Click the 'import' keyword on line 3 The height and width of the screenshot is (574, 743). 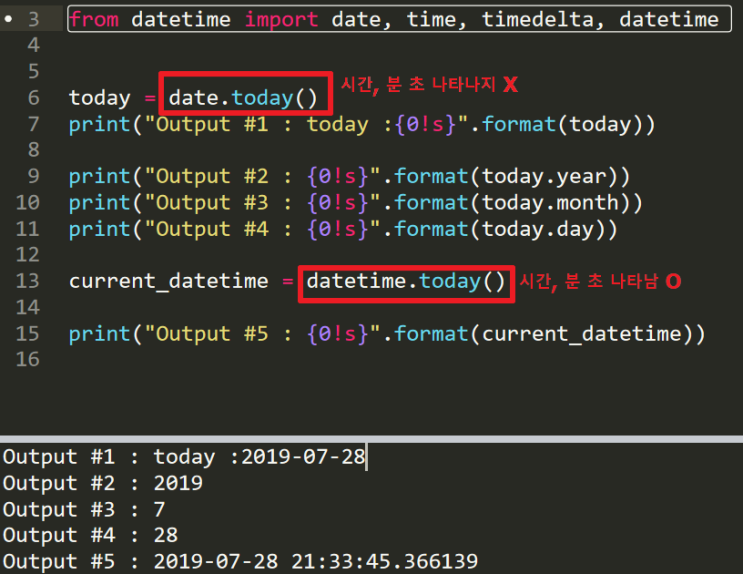(281, 19)
